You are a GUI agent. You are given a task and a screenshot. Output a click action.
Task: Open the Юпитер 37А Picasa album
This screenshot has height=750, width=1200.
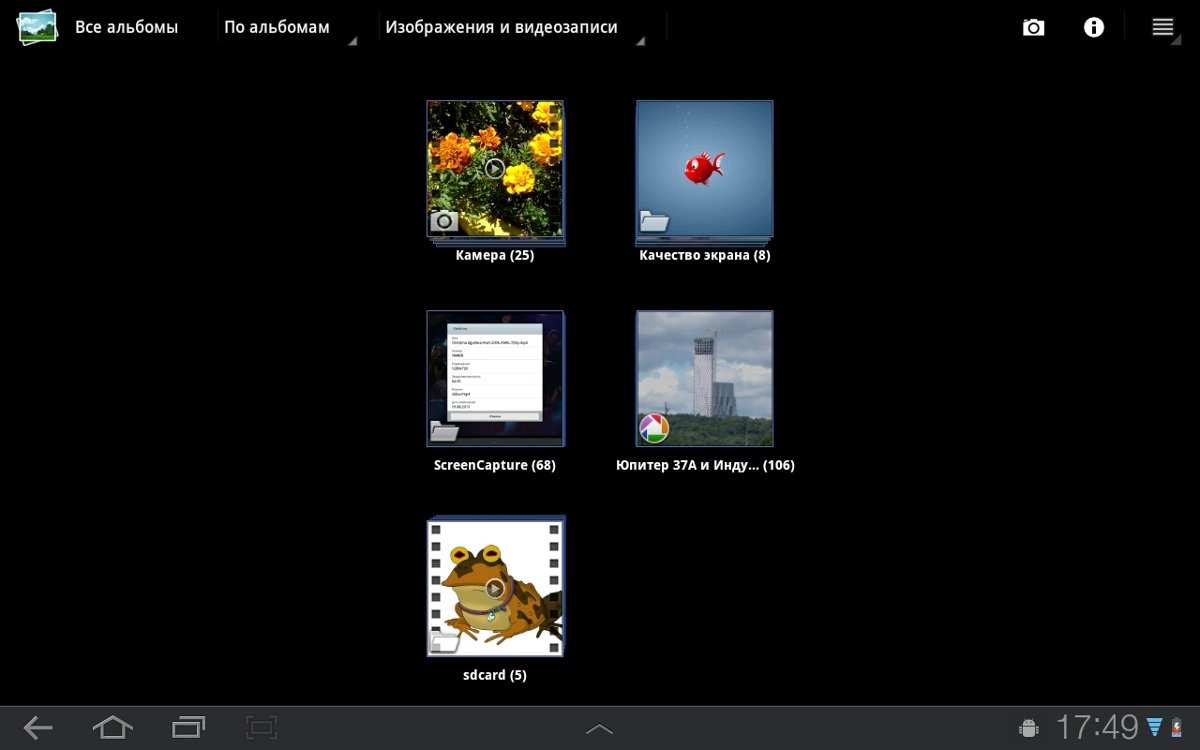[x=704, y=378]
